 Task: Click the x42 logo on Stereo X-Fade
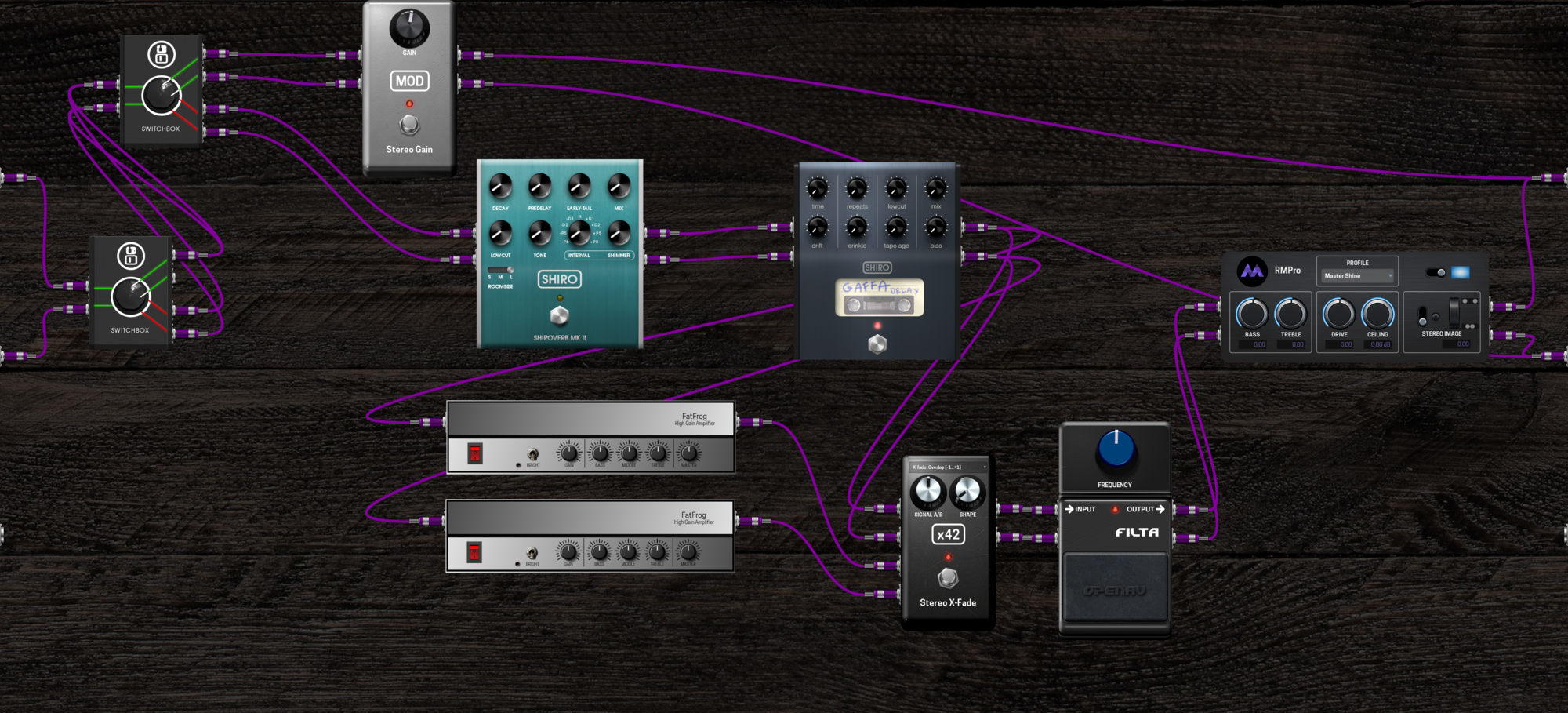948,534
